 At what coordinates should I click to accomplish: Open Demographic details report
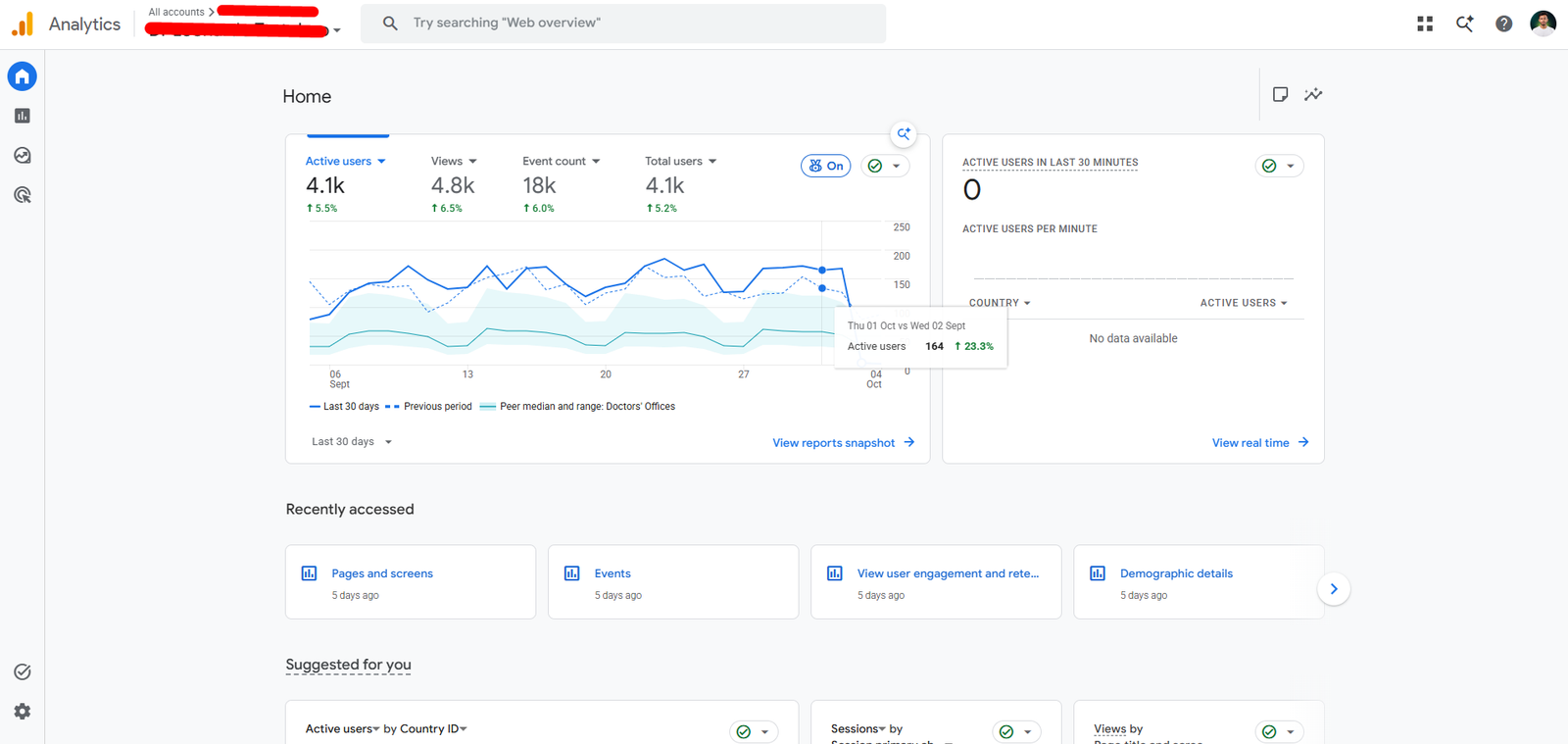(x=1199, y=582)
